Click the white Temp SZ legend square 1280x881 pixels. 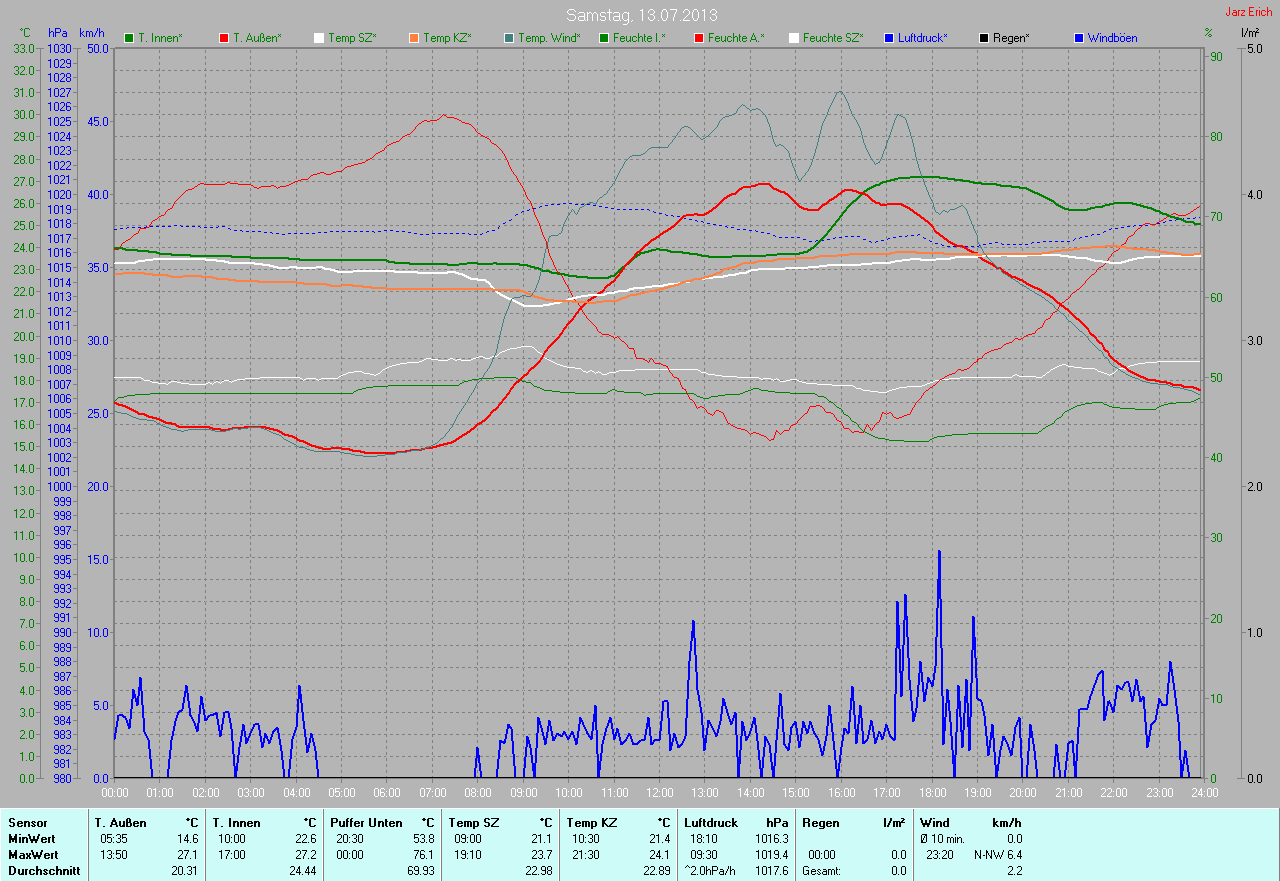[319, 38]
